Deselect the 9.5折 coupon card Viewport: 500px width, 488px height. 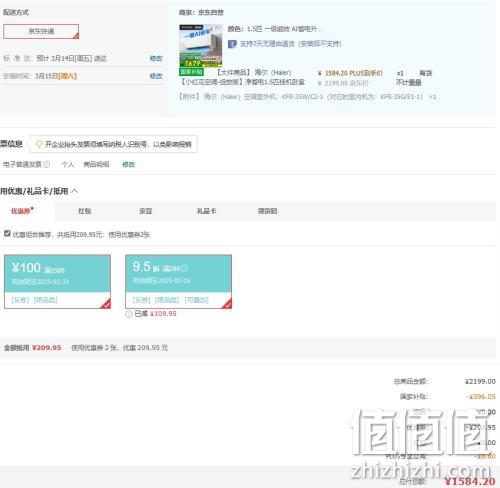[x=178, y=281]
